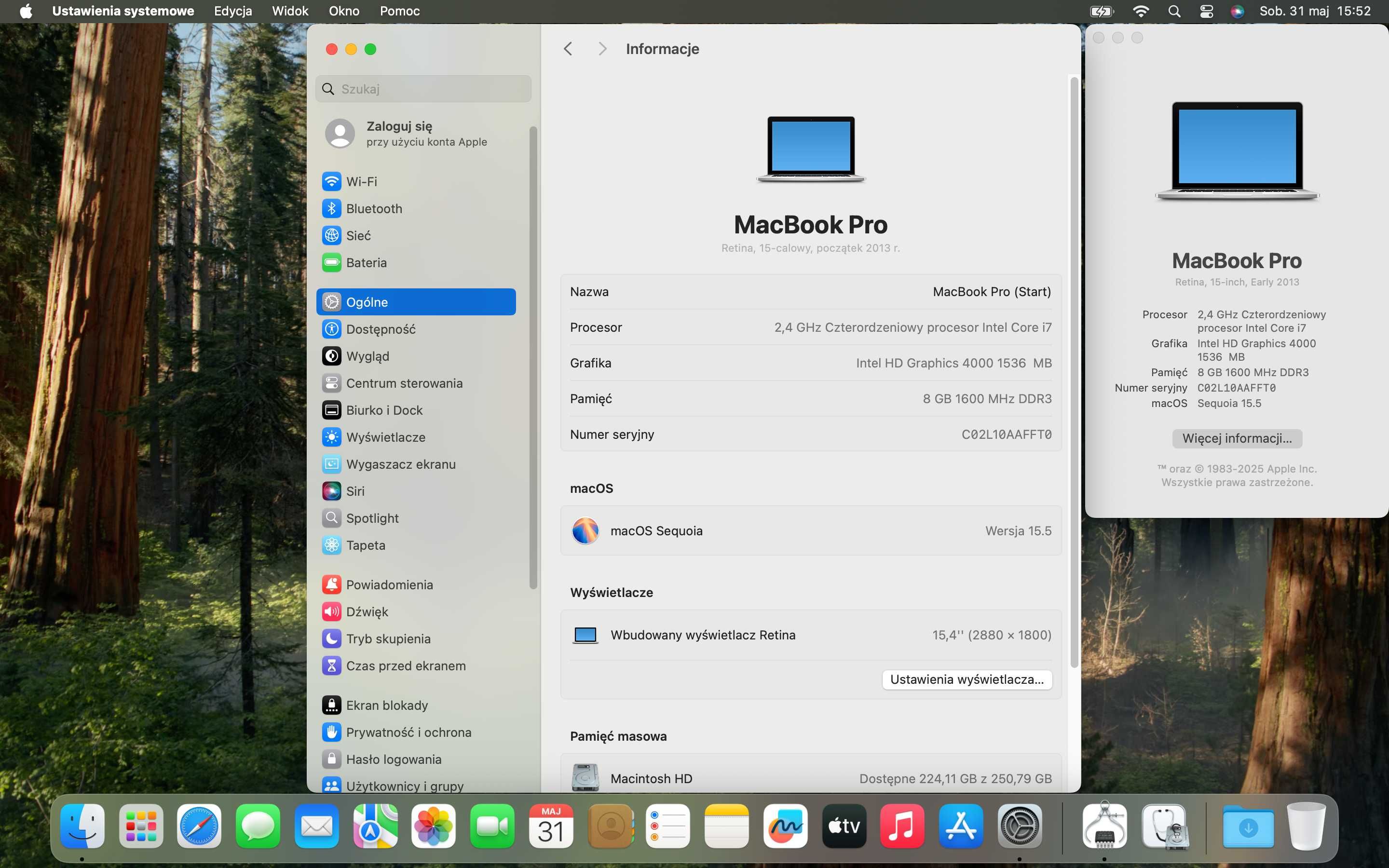The image size is (1389, 868).
Task: Open Freeform from the Dock
Action: [x=785, y=826]
